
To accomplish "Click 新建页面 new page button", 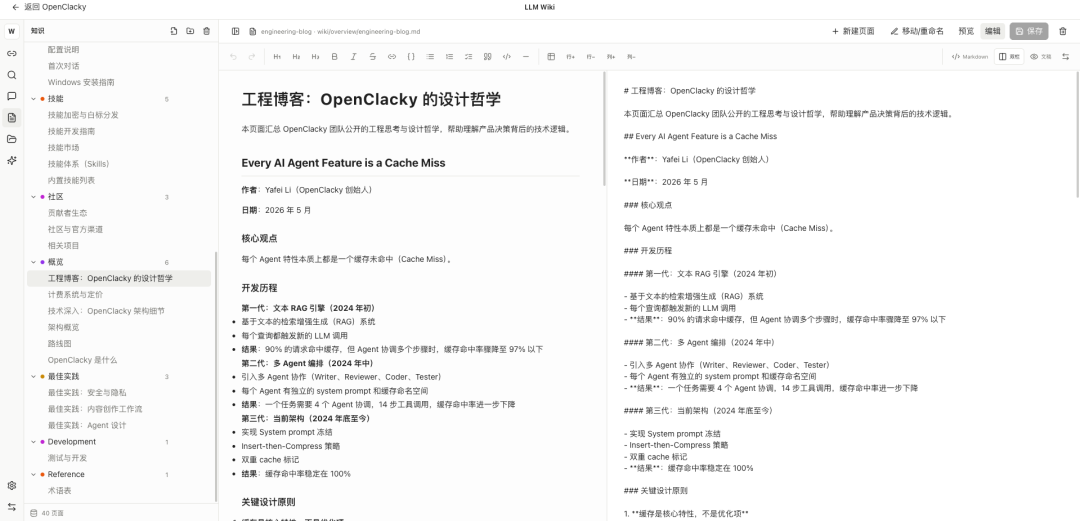I will click(853, 31).
